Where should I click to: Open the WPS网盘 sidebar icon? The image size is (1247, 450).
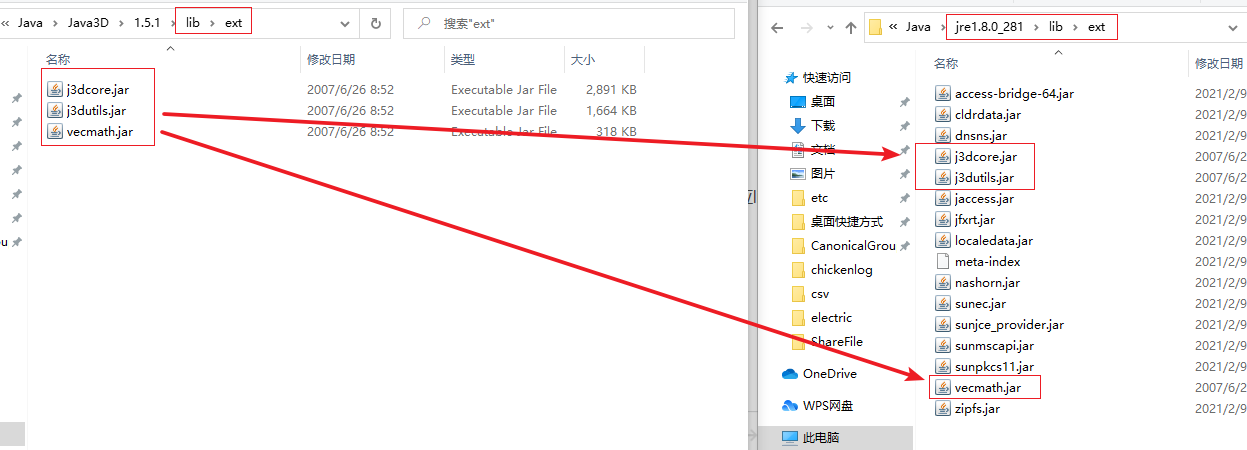pos(790,406)
